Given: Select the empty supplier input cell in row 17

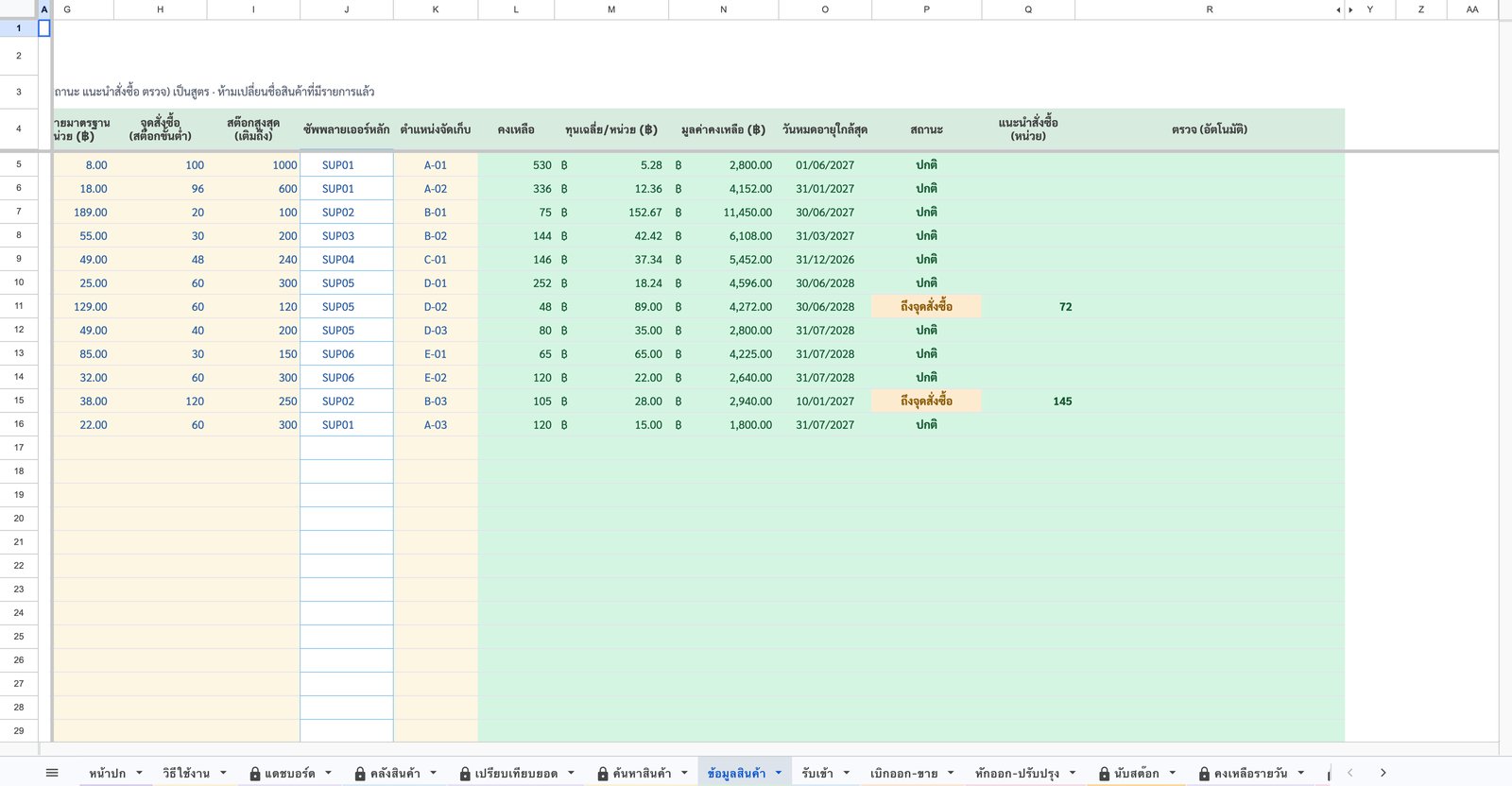Looking at the screenshot, I should 347,448.
